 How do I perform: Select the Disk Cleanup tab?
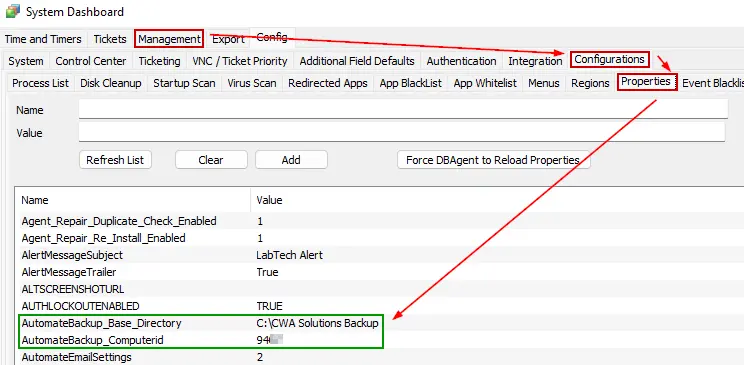(111, 83)
